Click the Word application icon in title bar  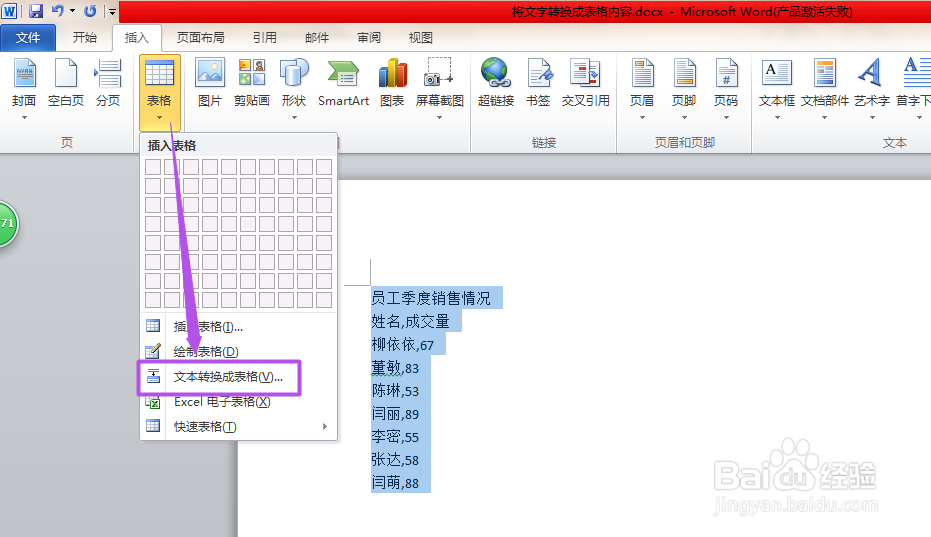pyautogui.click(x=10, y=11)
